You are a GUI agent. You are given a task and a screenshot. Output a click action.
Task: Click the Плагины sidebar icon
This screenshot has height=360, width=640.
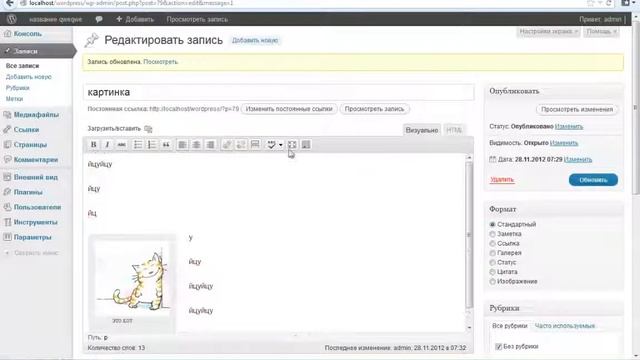pos(7,192)
